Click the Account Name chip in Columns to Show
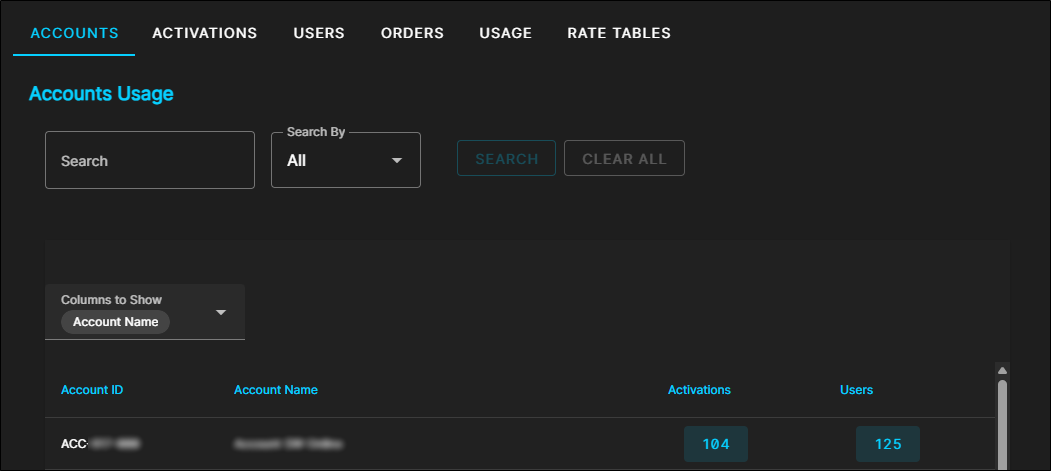 [x=115, y=322]
